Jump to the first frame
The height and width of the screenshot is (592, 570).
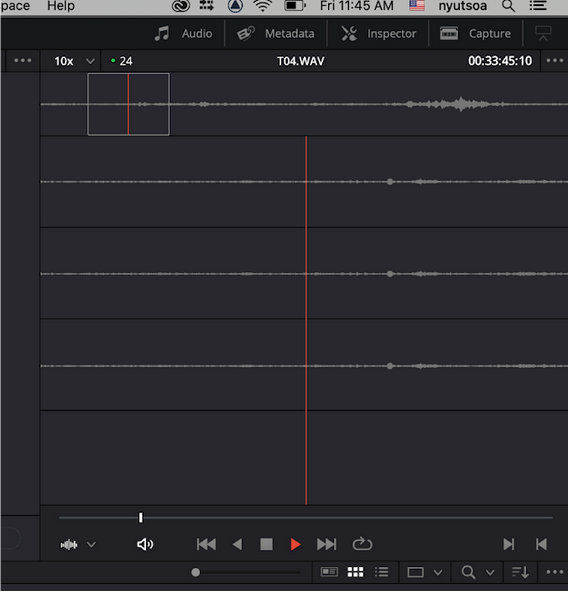click(206, 544)
